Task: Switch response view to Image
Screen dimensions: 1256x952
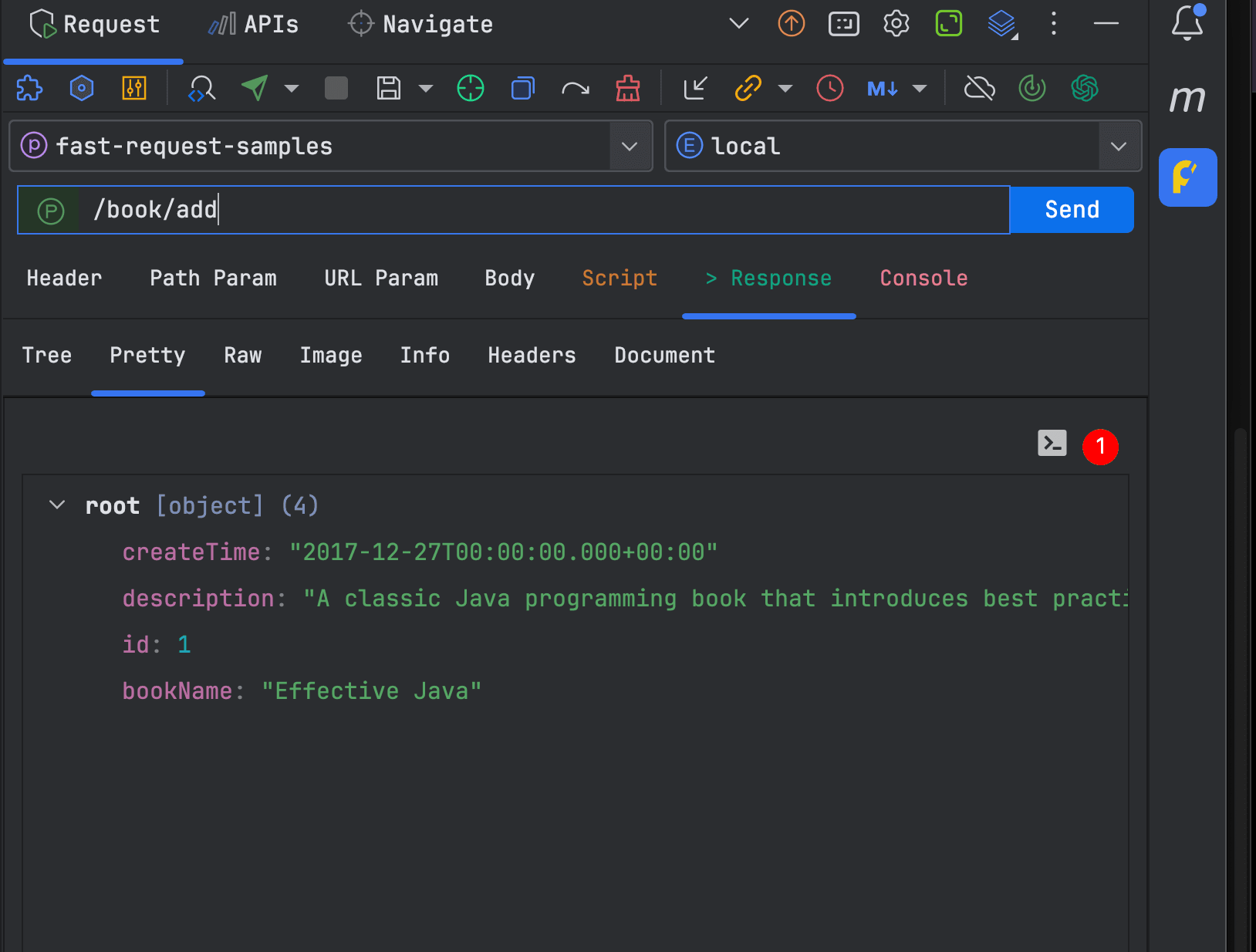Action: (331, 356)
